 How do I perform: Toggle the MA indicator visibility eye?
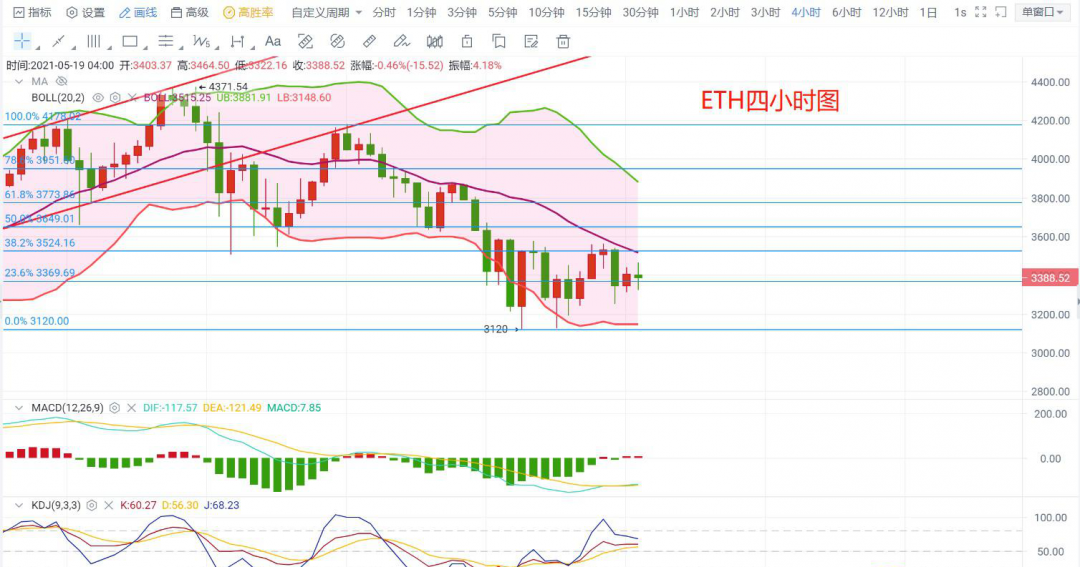pos(61,81)
